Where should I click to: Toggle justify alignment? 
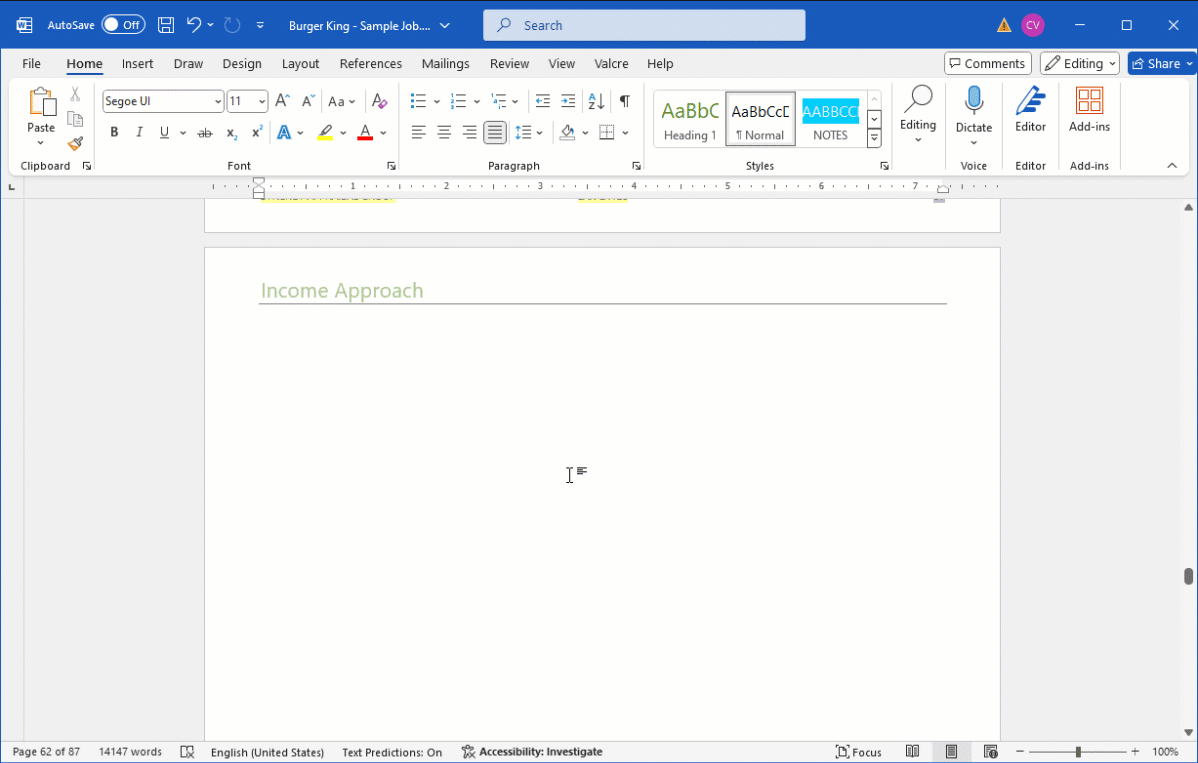(495, 133)
